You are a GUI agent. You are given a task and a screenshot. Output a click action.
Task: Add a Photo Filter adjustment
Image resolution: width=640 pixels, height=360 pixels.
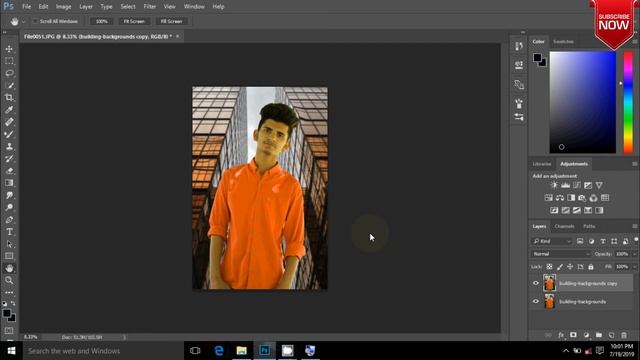(x=582, y=198)
